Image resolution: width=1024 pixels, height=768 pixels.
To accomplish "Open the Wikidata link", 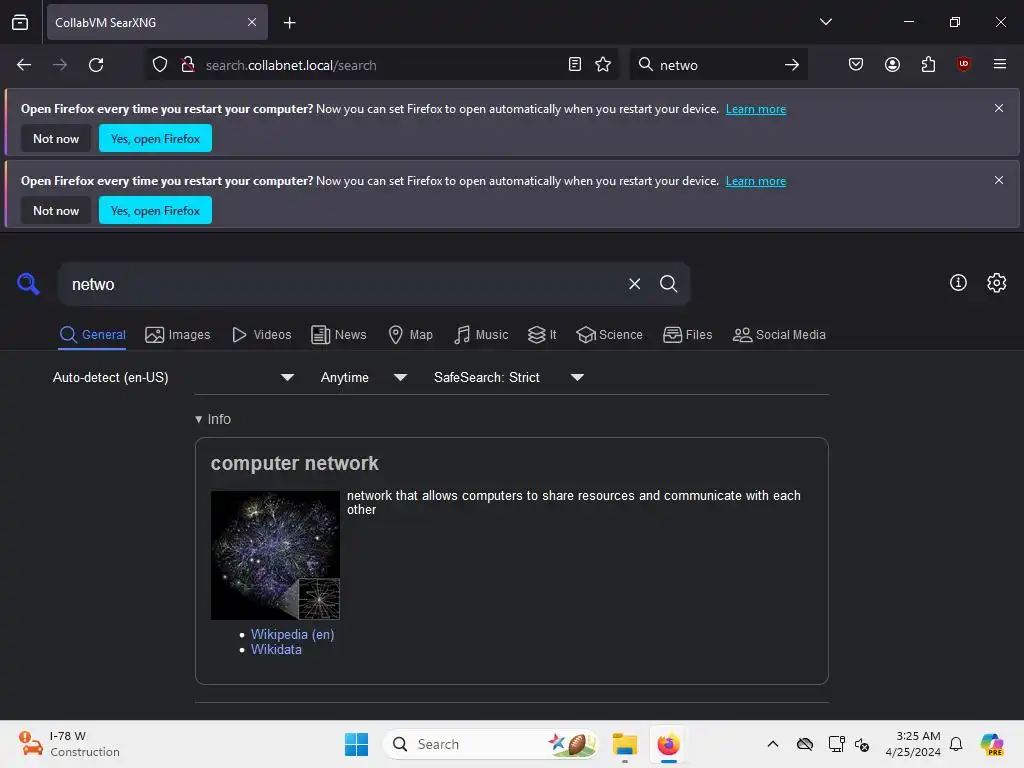I will [x=276, y=650].
